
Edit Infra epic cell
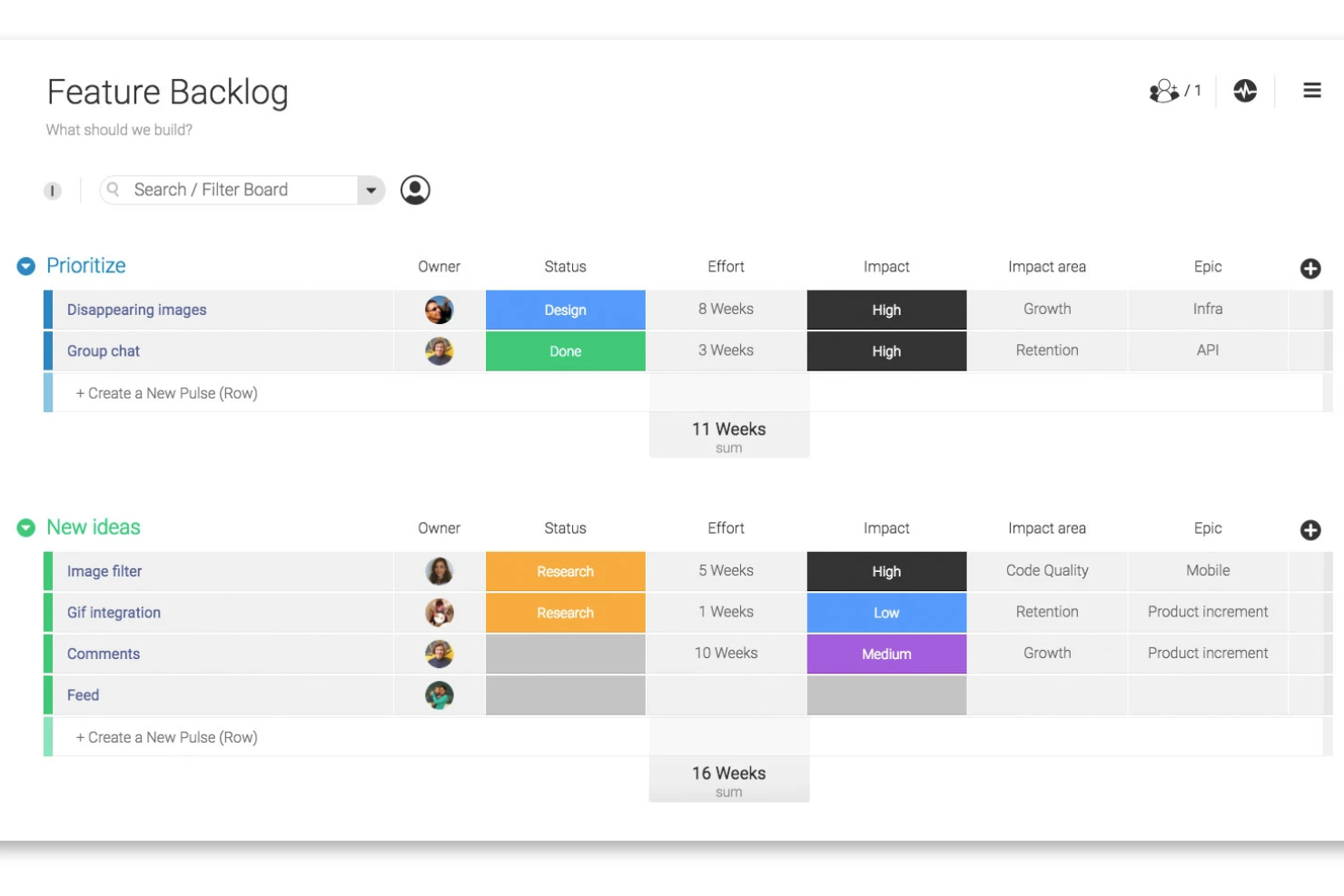coord(1208,310)
